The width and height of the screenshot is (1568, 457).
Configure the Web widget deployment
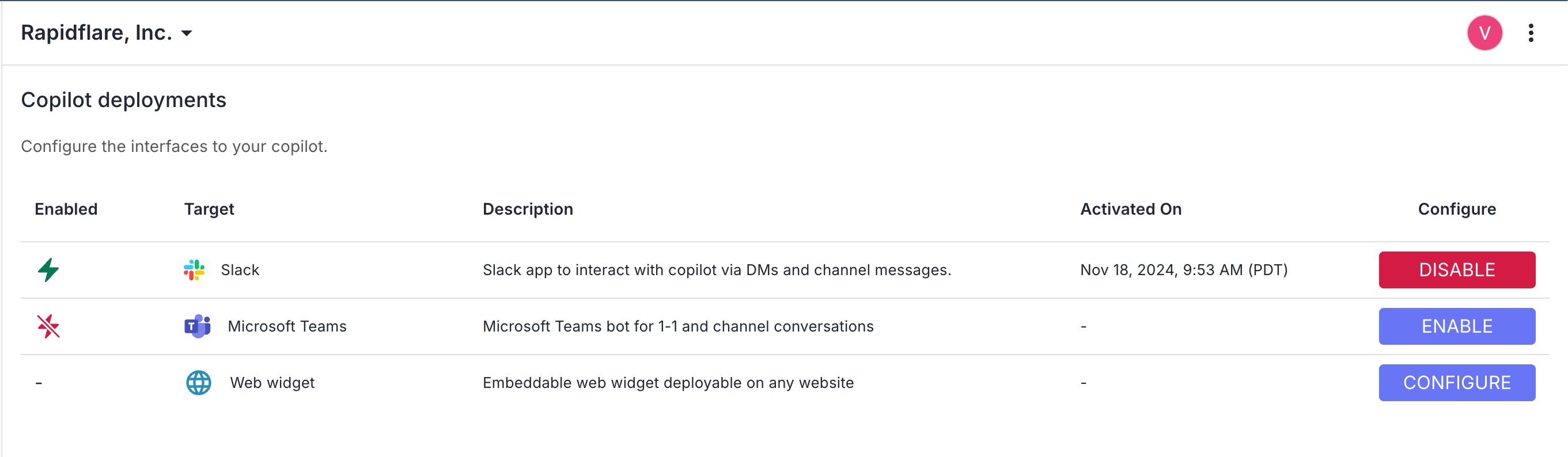[1457, 383]
